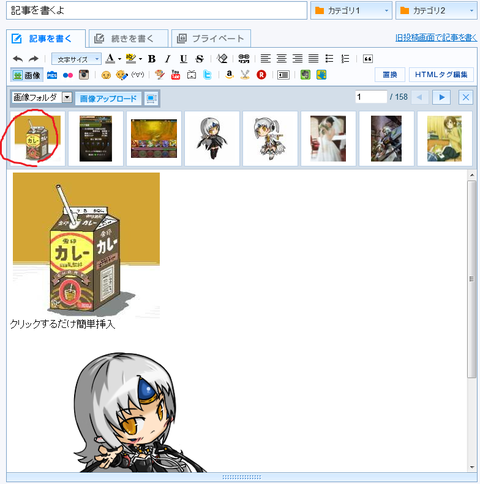
Task: Open the Instagram image icon
Action: point(84,75)
